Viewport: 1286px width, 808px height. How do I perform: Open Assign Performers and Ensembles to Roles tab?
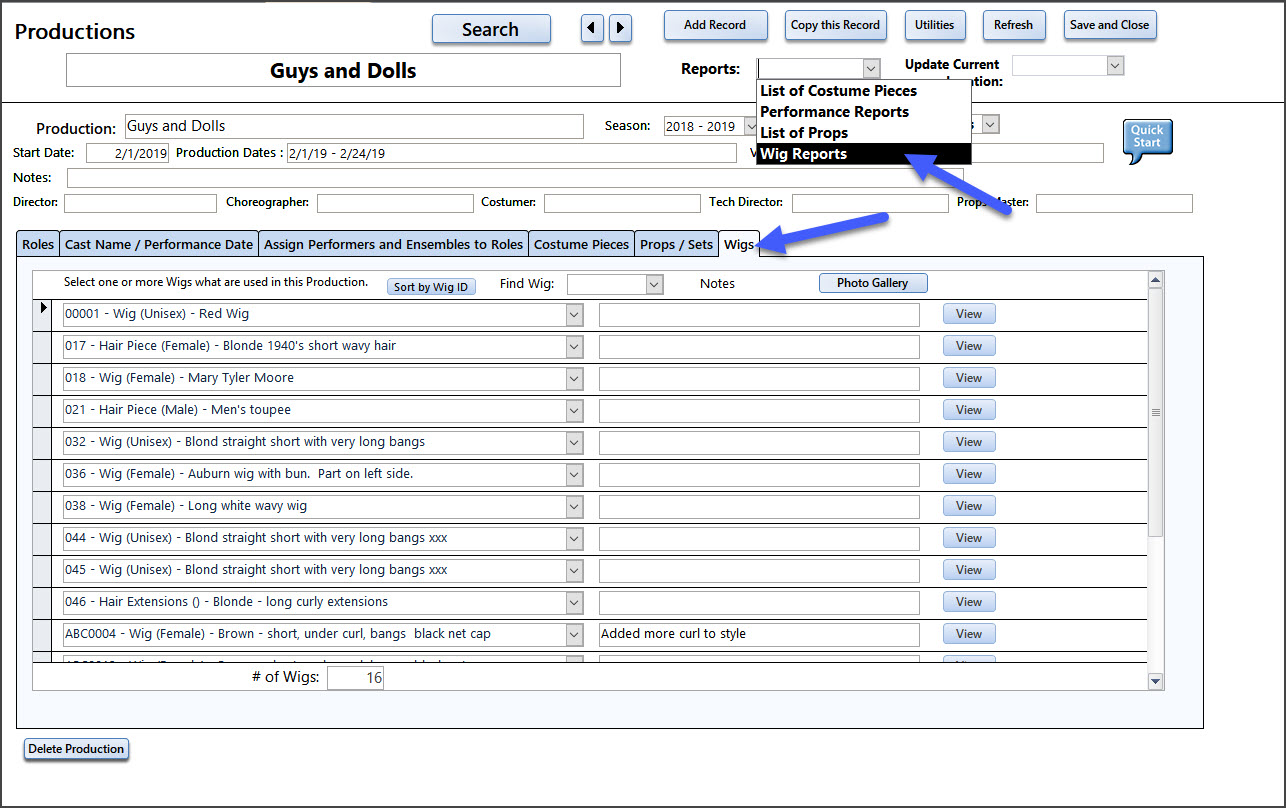[393, 244]
